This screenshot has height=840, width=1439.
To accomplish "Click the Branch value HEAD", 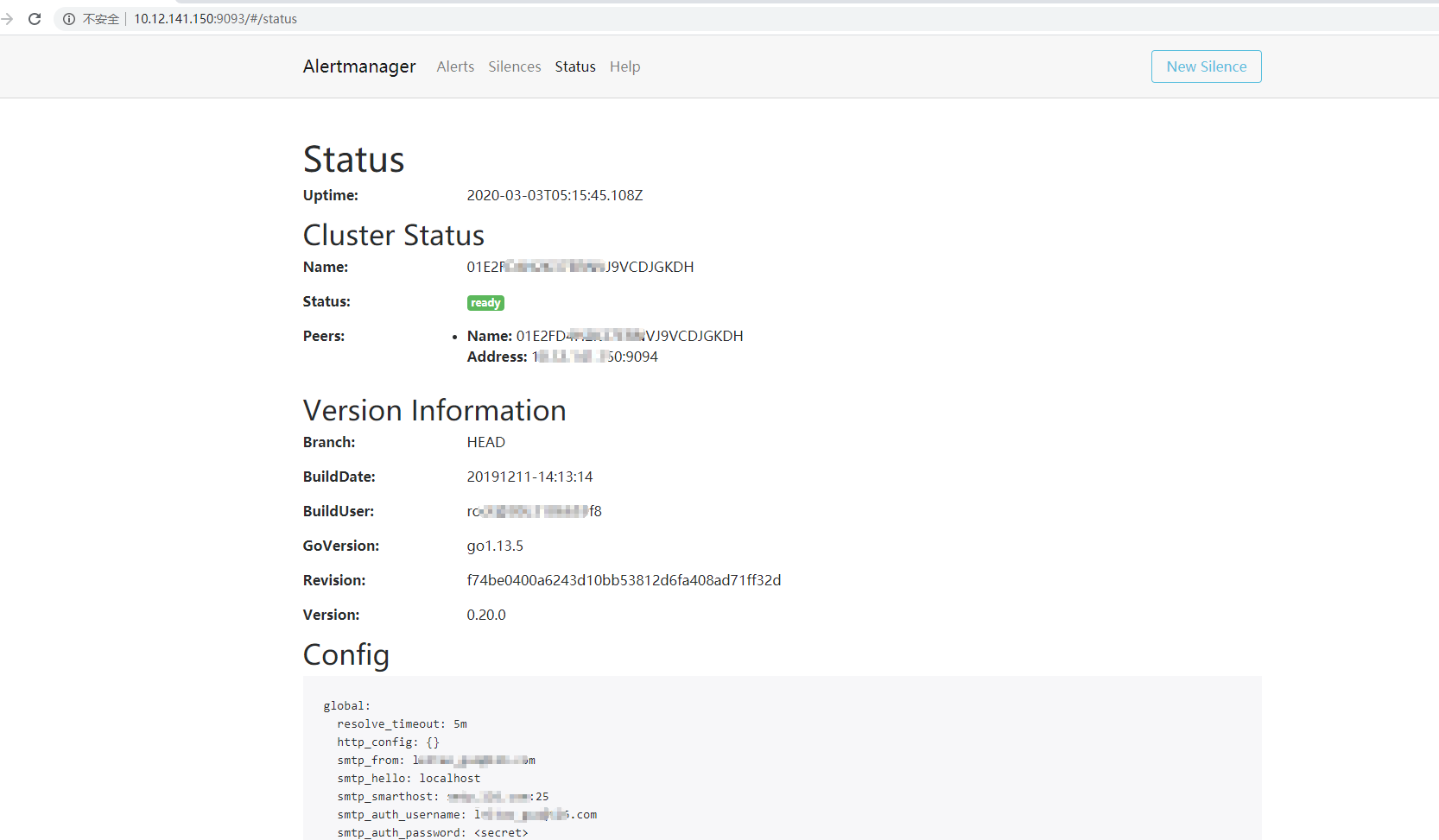I will coord(486,442).
